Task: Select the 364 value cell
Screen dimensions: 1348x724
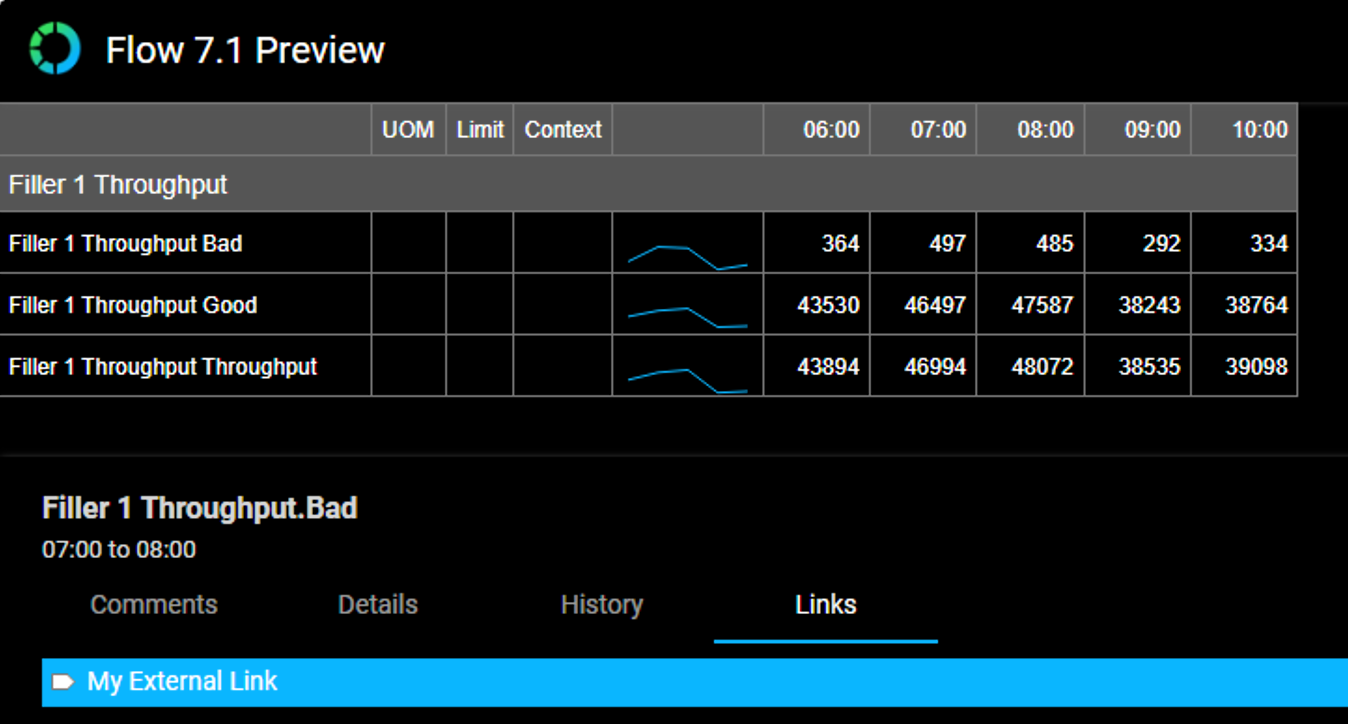Action: pos(817,243)
